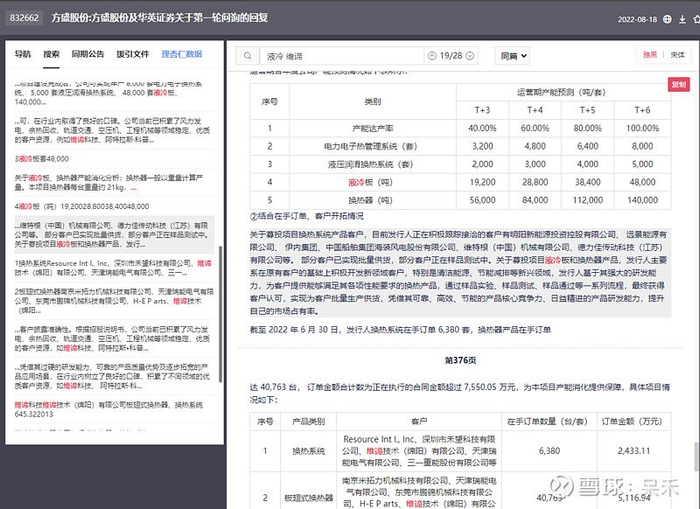Click the star favorite icon
This screenshot has width=700, height=509.
click(696, 19)
